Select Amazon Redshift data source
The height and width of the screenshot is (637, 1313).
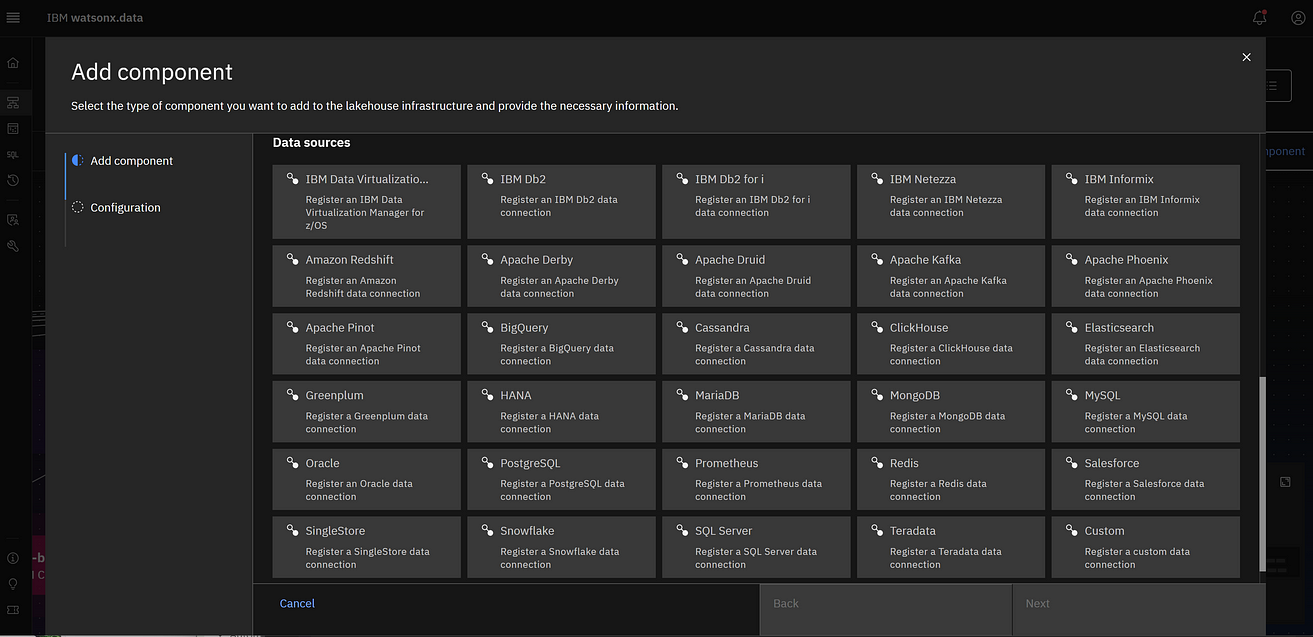[366, 276]
